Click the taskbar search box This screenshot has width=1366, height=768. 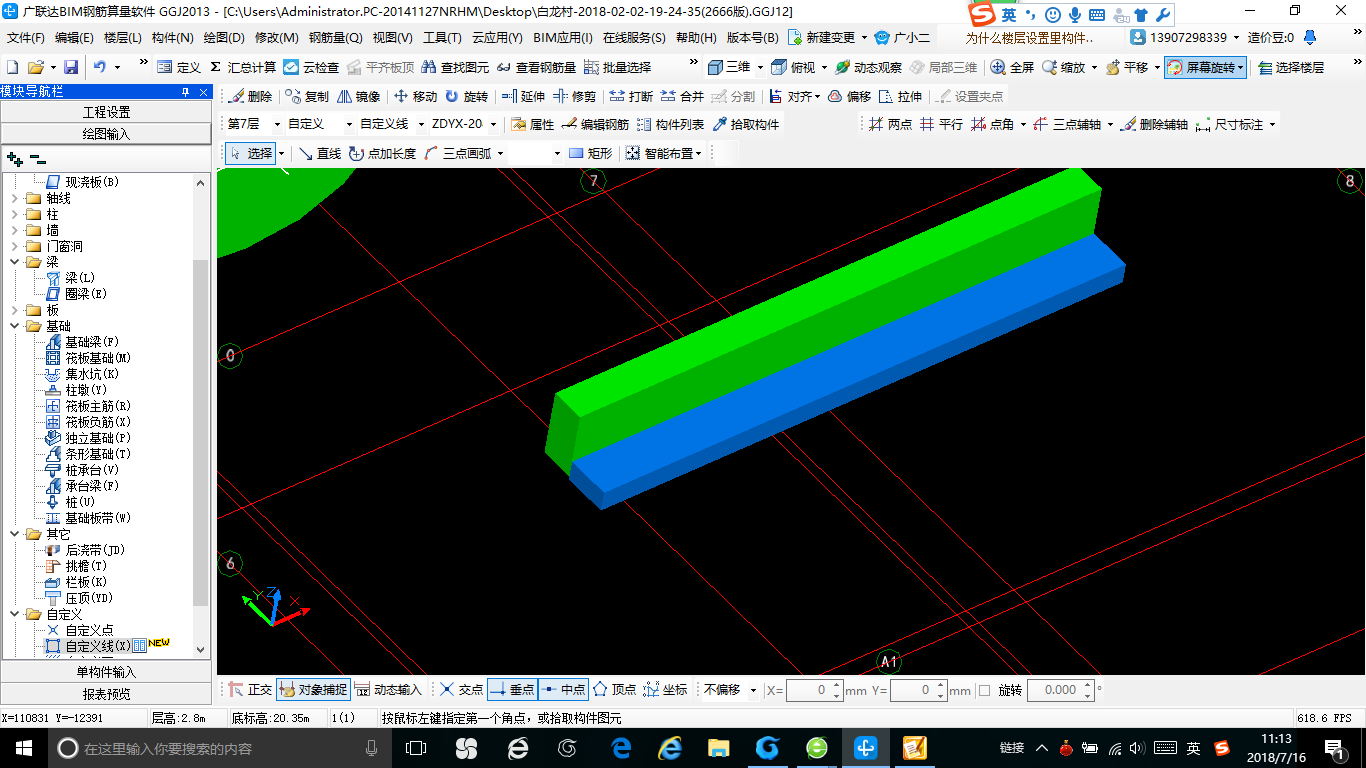pyautogui.click(x=219, y=748)
